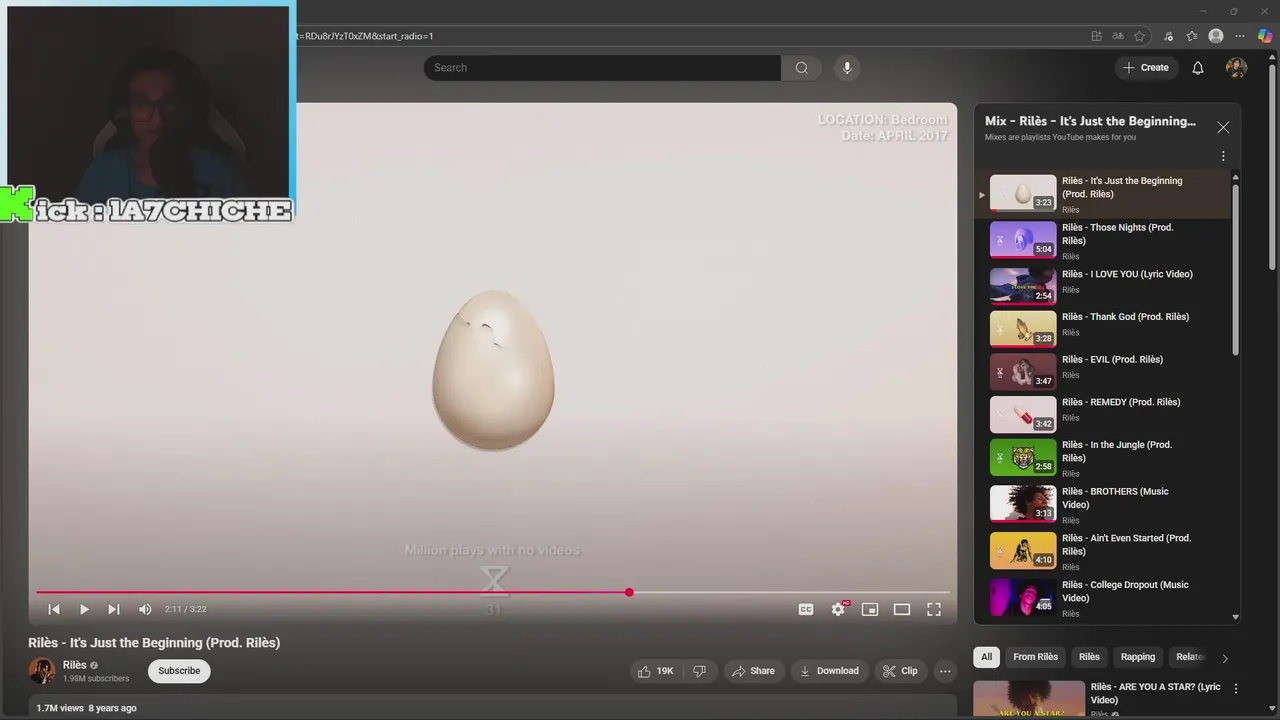Image resolution: width=1280 pixels, height=720 pixels.
Task: Play Rilès - Ain't Even Started
Action: click(1105, 551)
